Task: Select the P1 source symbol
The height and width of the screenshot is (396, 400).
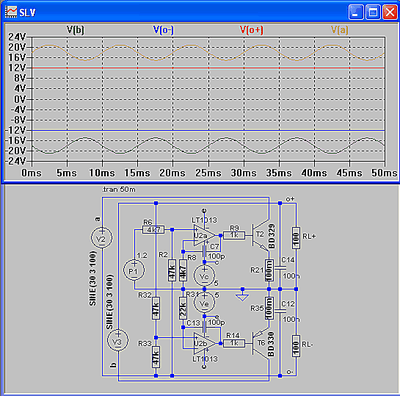Action: (134, 271)
